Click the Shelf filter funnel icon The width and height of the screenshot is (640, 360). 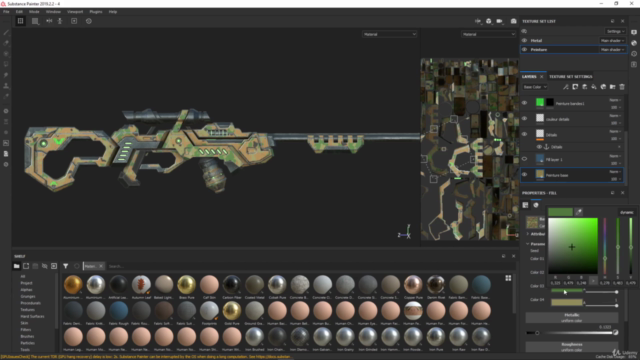(65, 266)
